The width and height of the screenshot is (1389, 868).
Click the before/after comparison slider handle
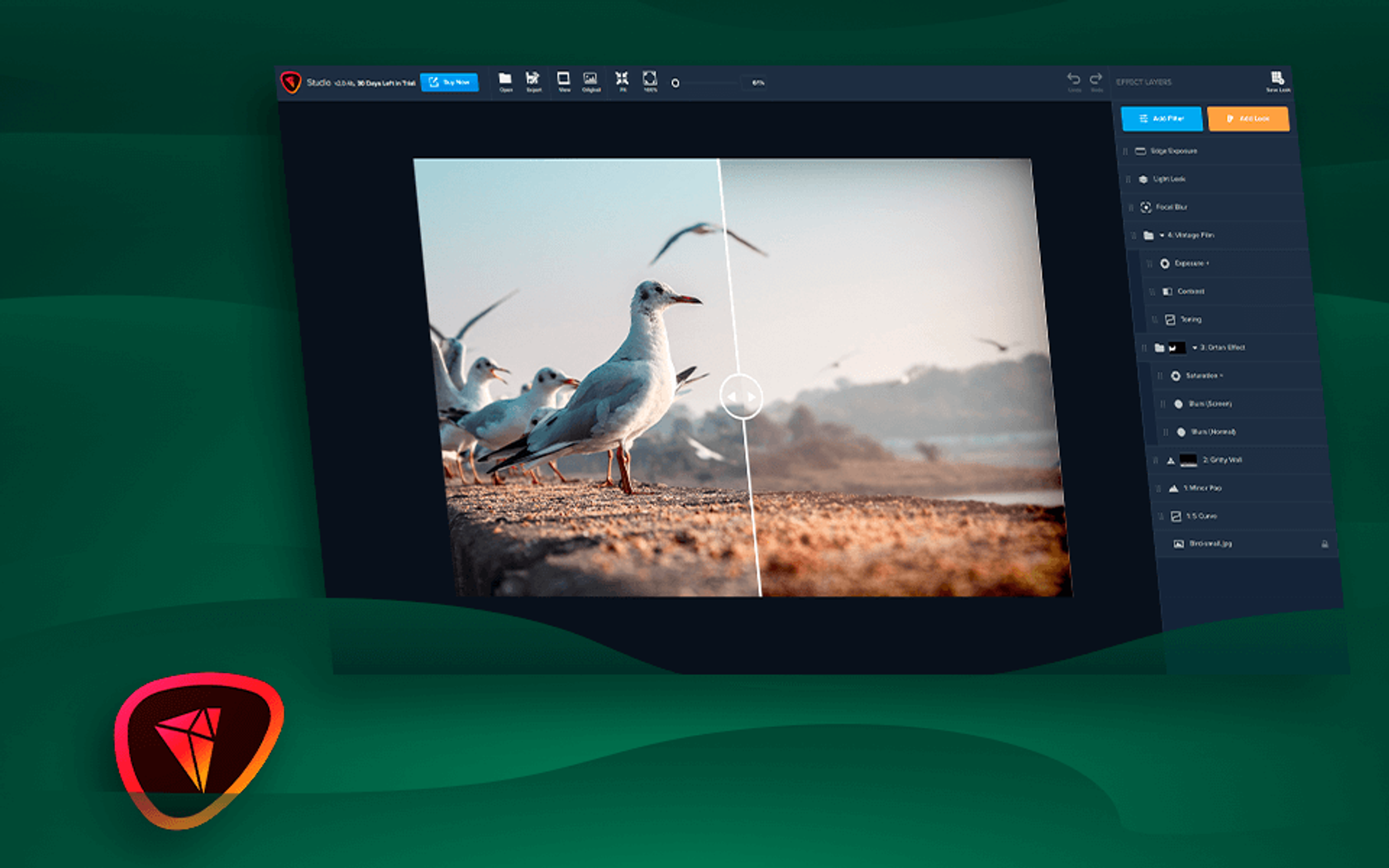740,398
